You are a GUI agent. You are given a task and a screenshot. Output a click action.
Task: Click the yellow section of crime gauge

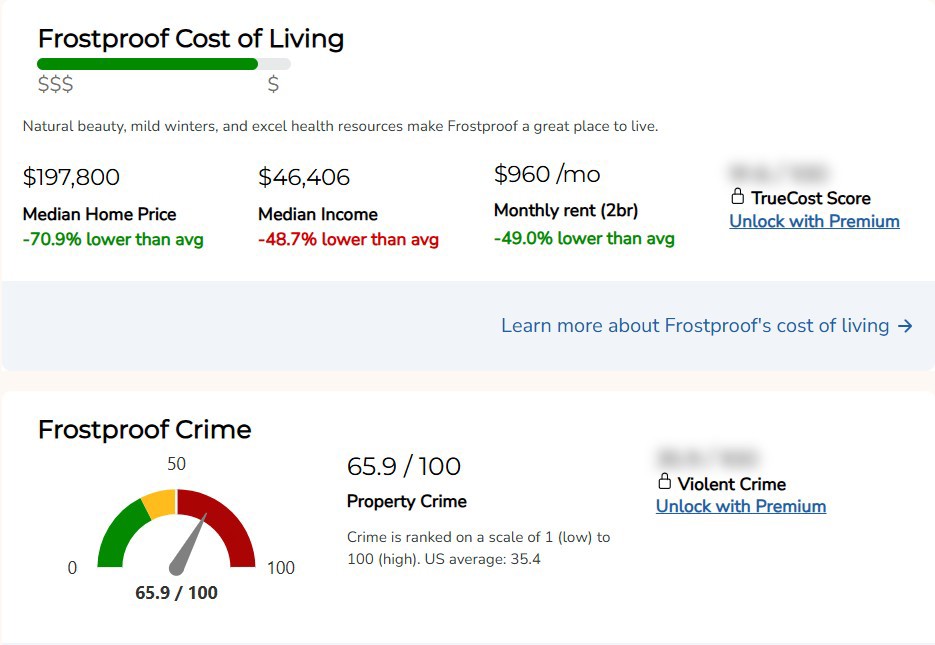tap(160, 501)
